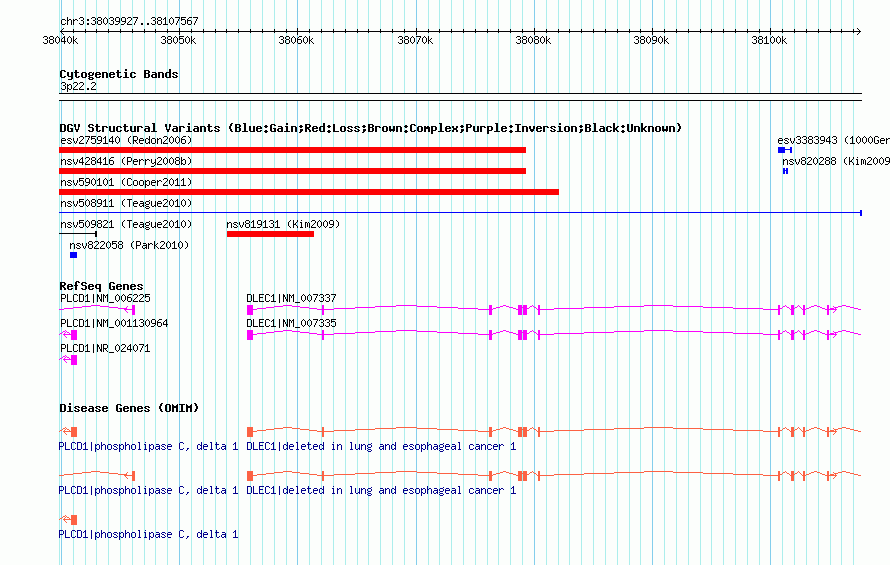Click the Cytogenetic Bands track title
This screenshot has width=890, height=565.
[x=119, y=74]
